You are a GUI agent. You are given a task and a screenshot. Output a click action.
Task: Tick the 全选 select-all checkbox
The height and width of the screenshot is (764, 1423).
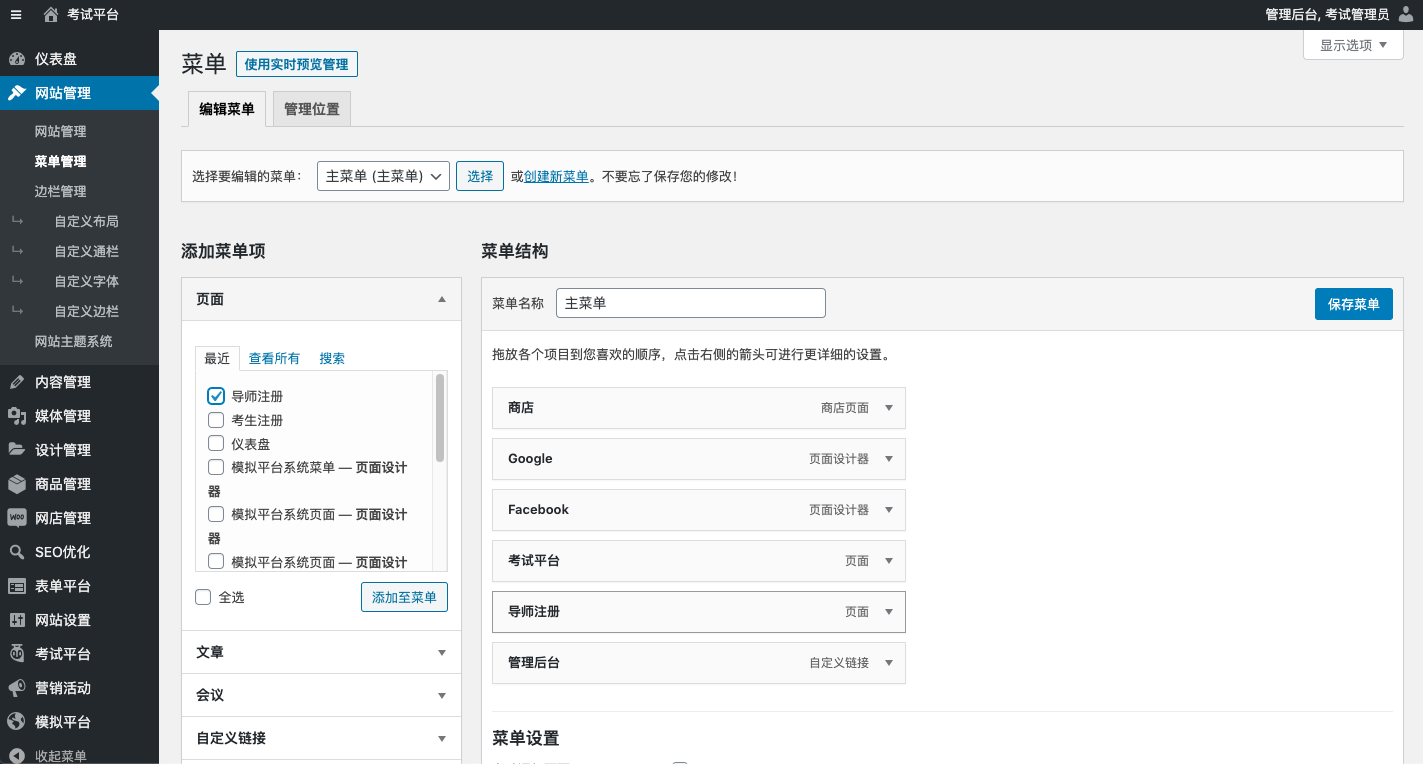point(203,597)
